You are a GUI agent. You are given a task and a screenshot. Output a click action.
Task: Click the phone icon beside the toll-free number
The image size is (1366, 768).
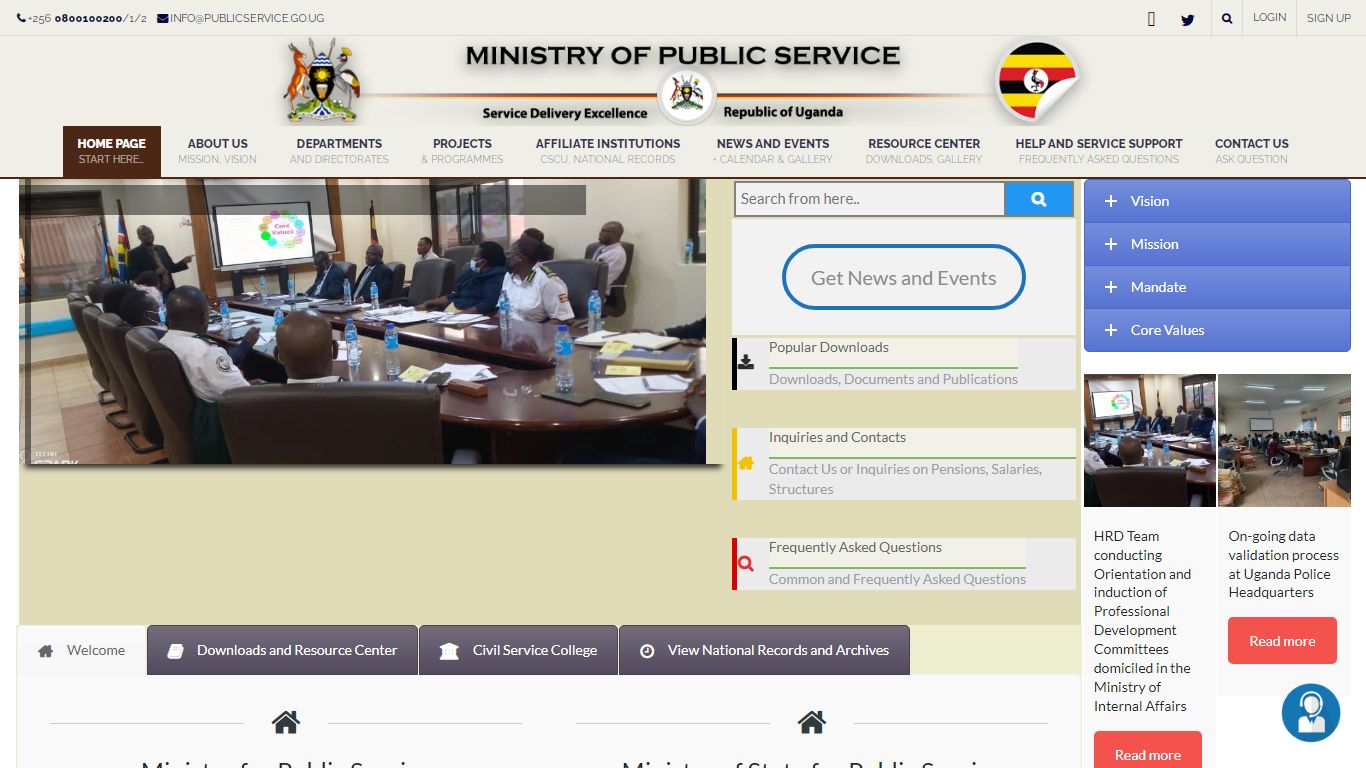point(21,18)
